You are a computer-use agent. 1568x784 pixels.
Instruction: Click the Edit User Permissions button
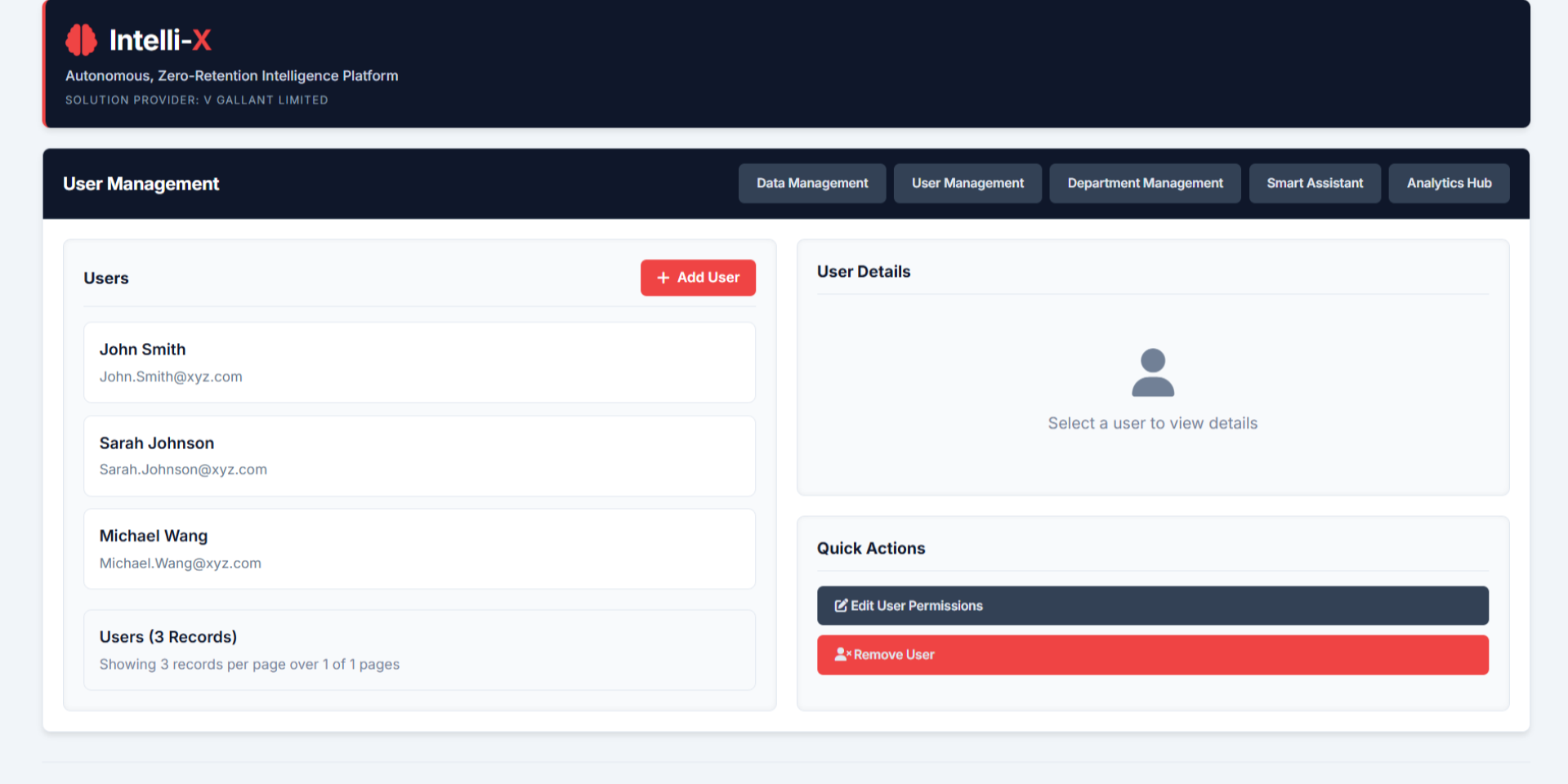click(x=1152, y=606)
